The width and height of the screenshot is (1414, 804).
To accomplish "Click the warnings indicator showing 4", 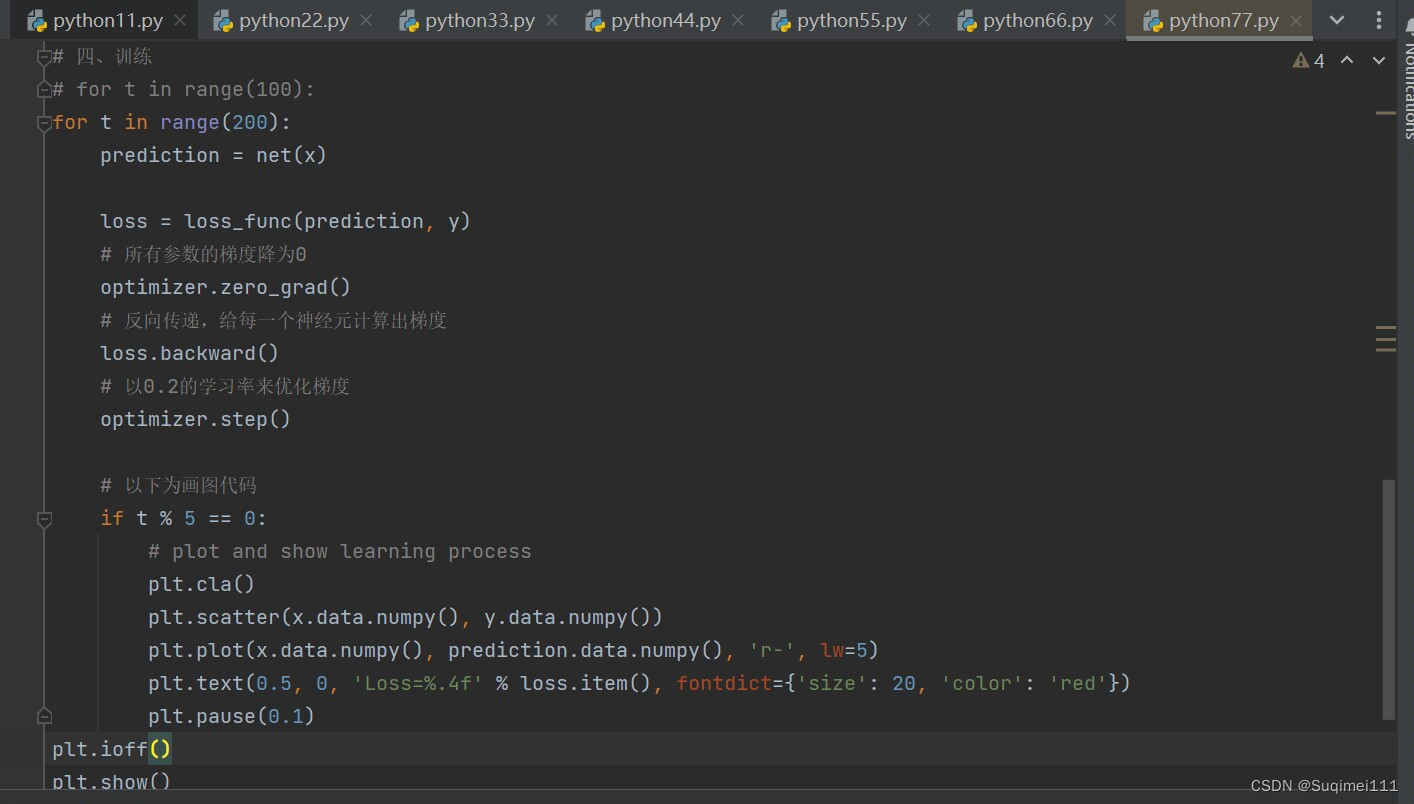I will (x=1308, y=61).
